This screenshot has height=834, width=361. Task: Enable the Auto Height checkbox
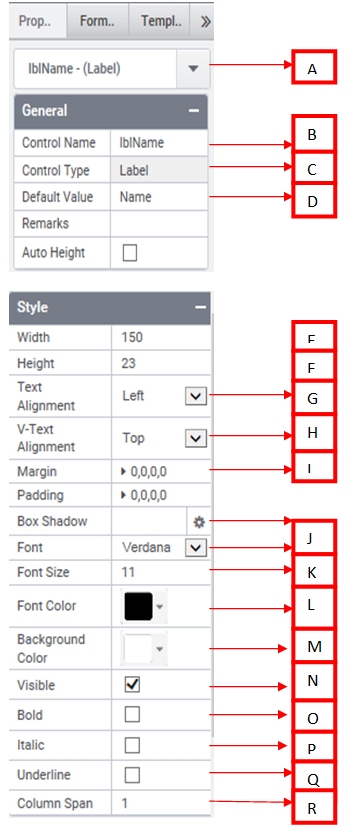click(130, 253)
